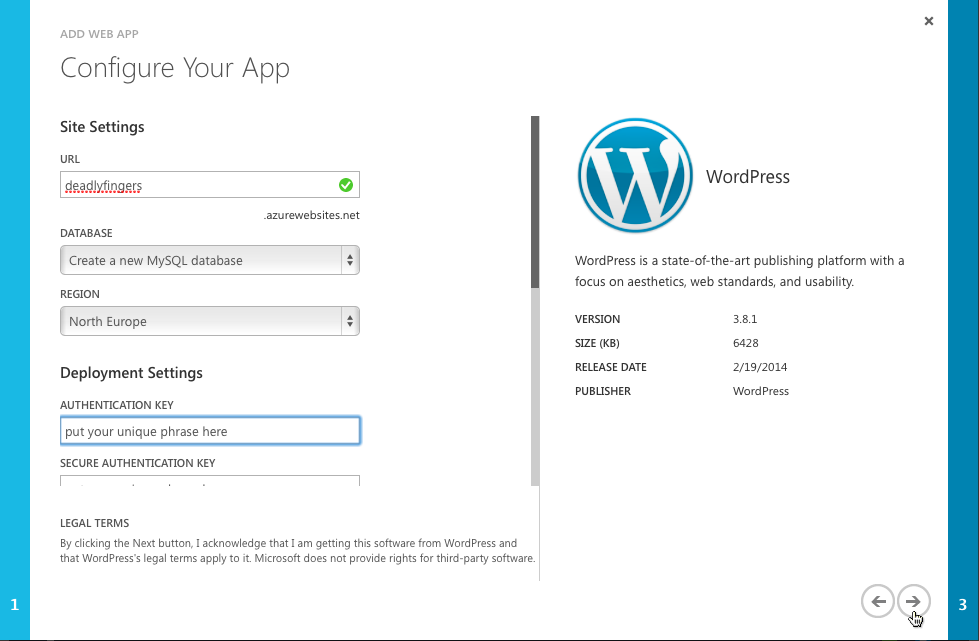Click the WordPress logo
This screenshot has width=979, height=641.
click(x=635, y=175)
